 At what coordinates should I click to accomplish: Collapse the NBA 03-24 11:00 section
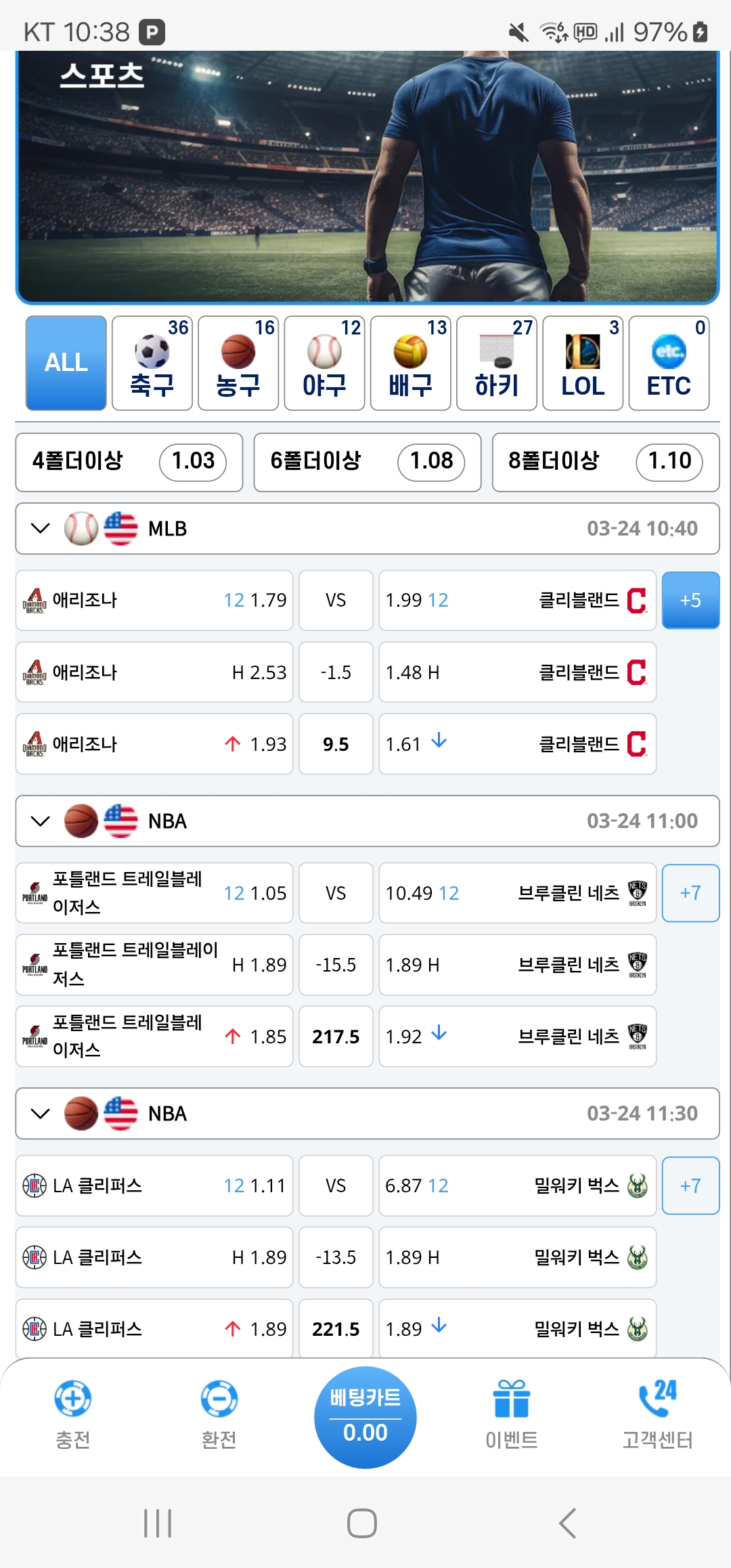click(41, 821)
